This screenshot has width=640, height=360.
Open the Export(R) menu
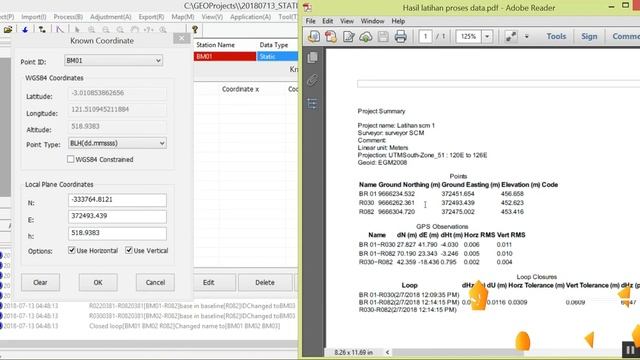point(151,17)
